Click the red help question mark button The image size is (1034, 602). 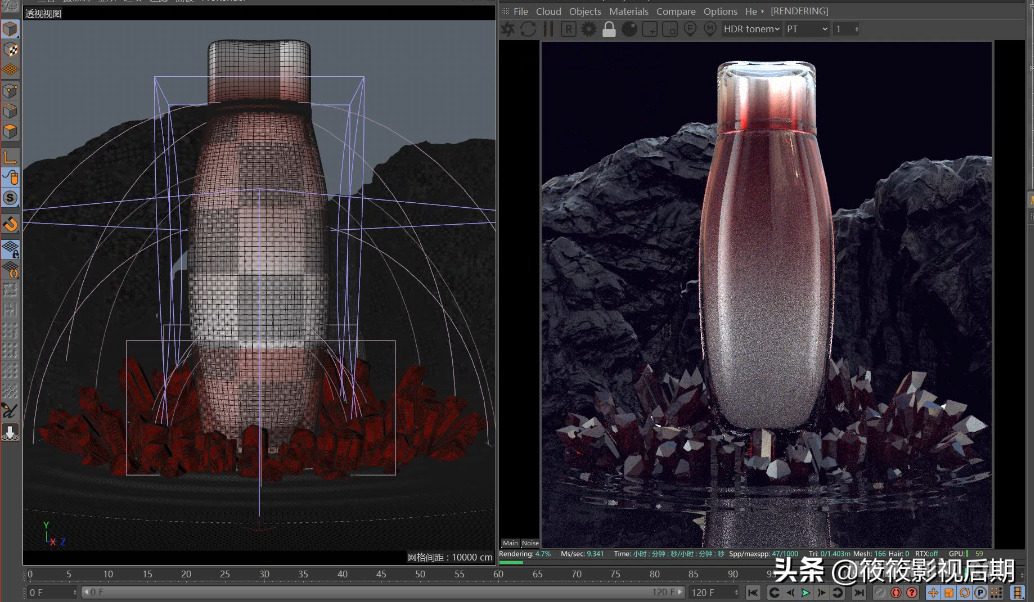coord(911,591)
